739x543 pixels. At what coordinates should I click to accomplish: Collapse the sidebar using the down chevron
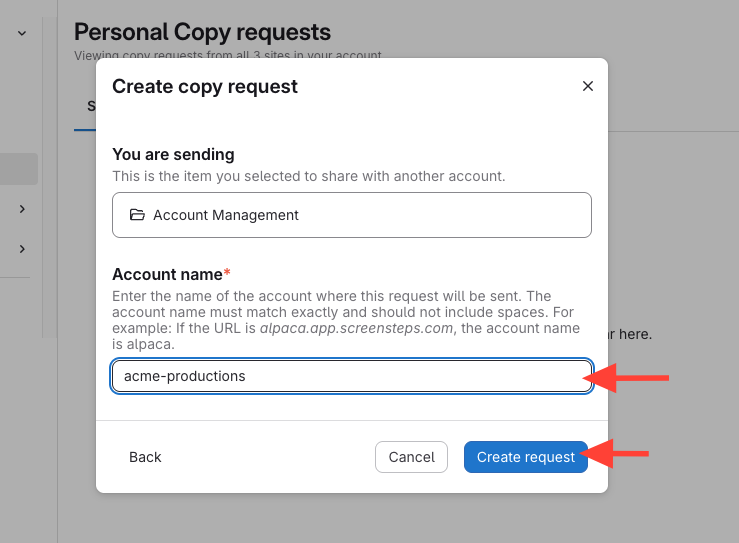(x=22, y=33)
